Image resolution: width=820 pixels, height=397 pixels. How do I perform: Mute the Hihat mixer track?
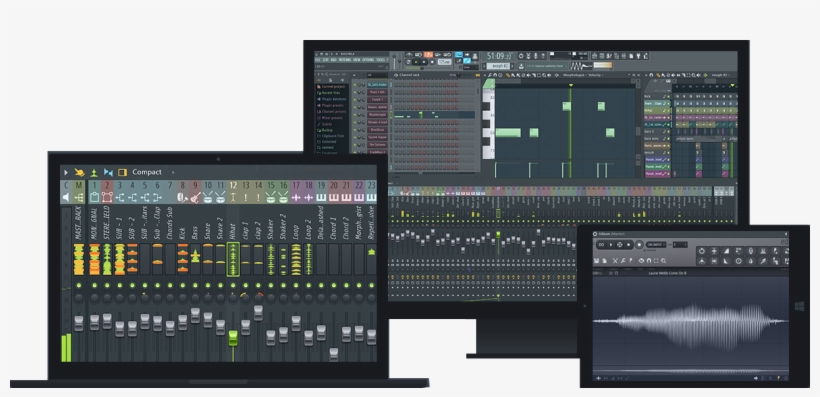[x=233, y=285]
